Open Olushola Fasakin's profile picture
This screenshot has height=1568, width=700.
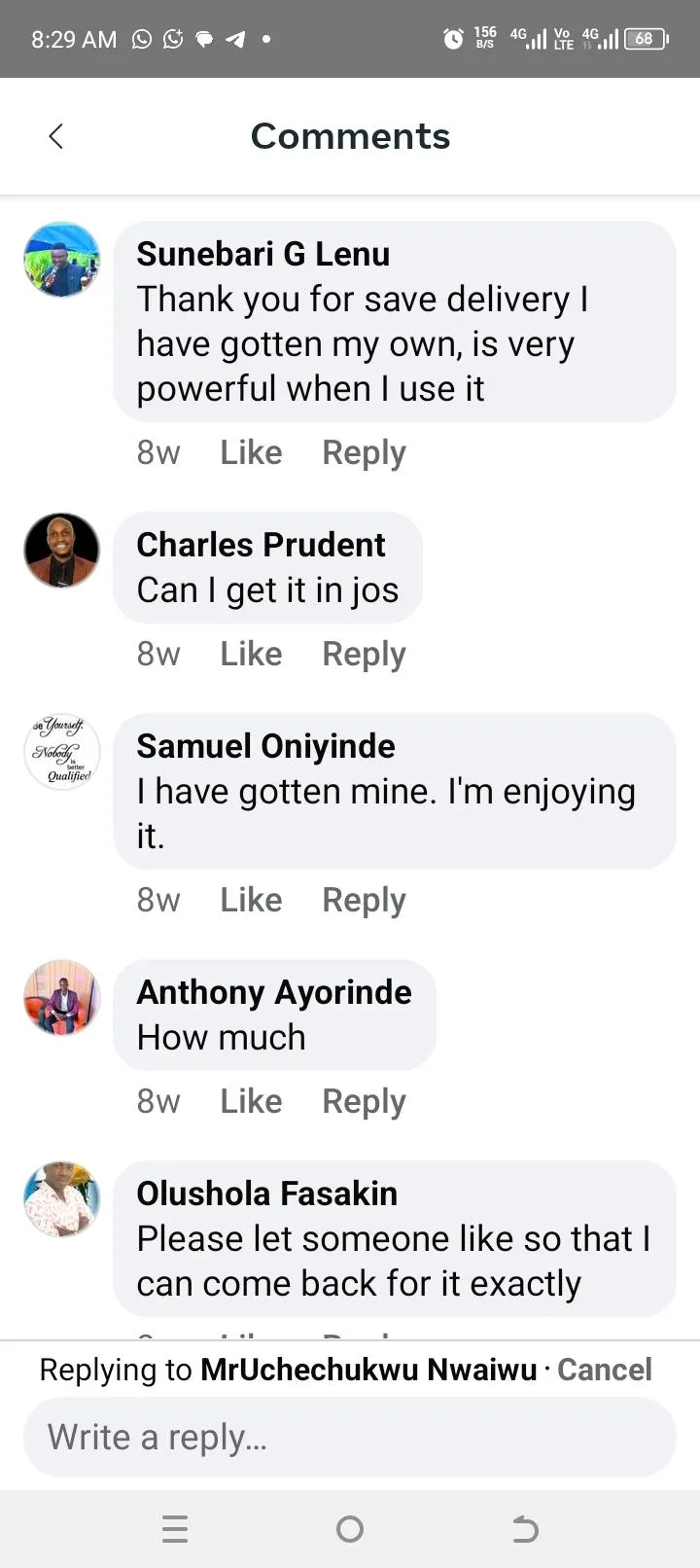pos(62,1199)
